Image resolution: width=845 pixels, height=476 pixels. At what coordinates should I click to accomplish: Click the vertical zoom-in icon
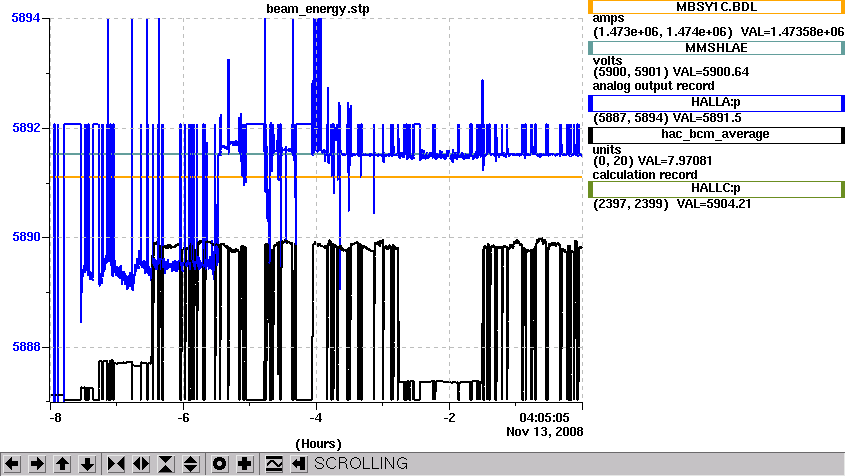(166, 464)
